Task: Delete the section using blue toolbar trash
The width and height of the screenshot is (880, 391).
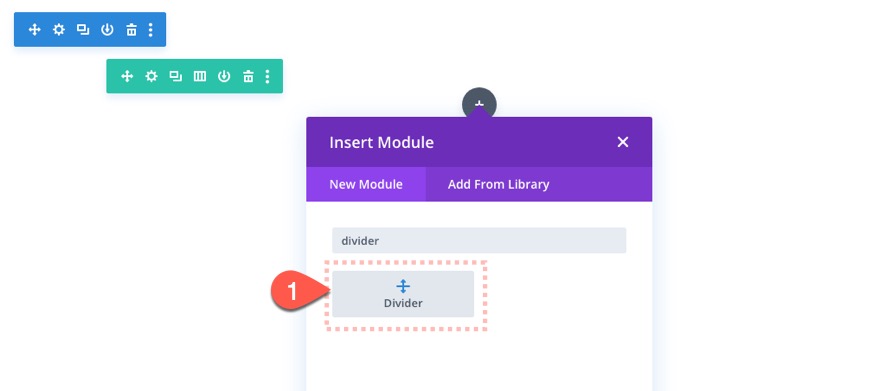Action: click(x=131, y=30)
